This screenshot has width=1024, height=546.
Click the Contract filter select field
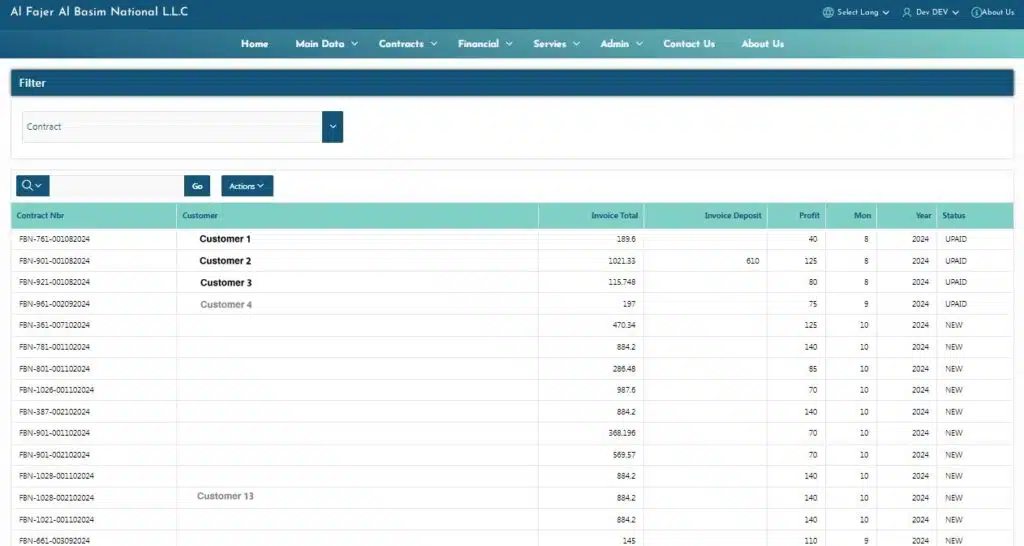pos(172,127)
